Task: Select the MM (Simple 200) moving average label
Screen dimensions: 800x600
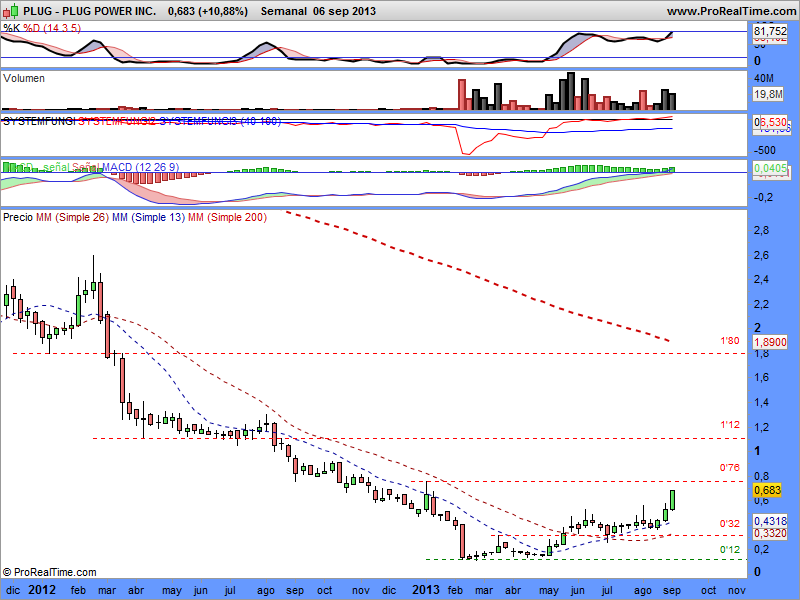Action: click(x=228, y=217)
